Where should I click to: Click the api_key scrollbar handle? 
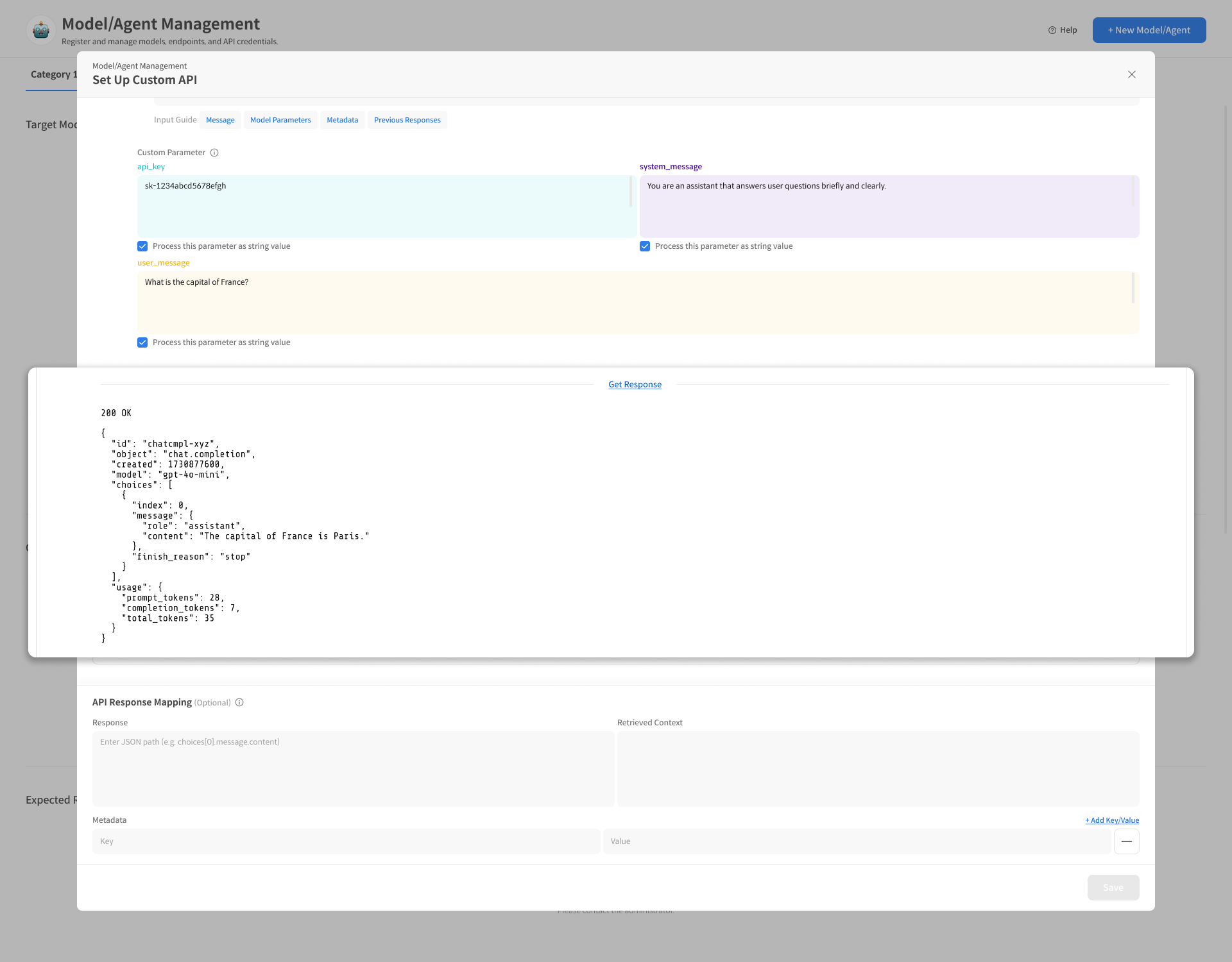click(x=631, y=192)
